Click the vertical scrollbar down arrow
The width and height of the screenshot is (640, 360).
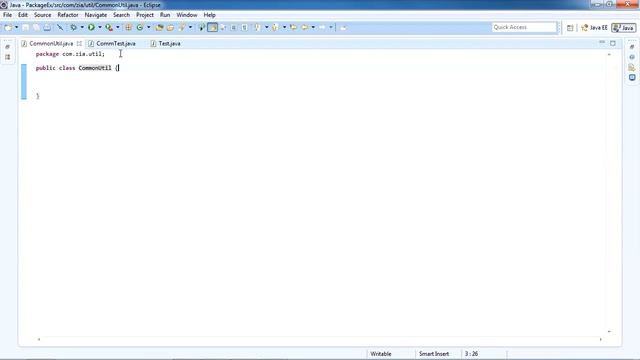(x=609, y=331)
